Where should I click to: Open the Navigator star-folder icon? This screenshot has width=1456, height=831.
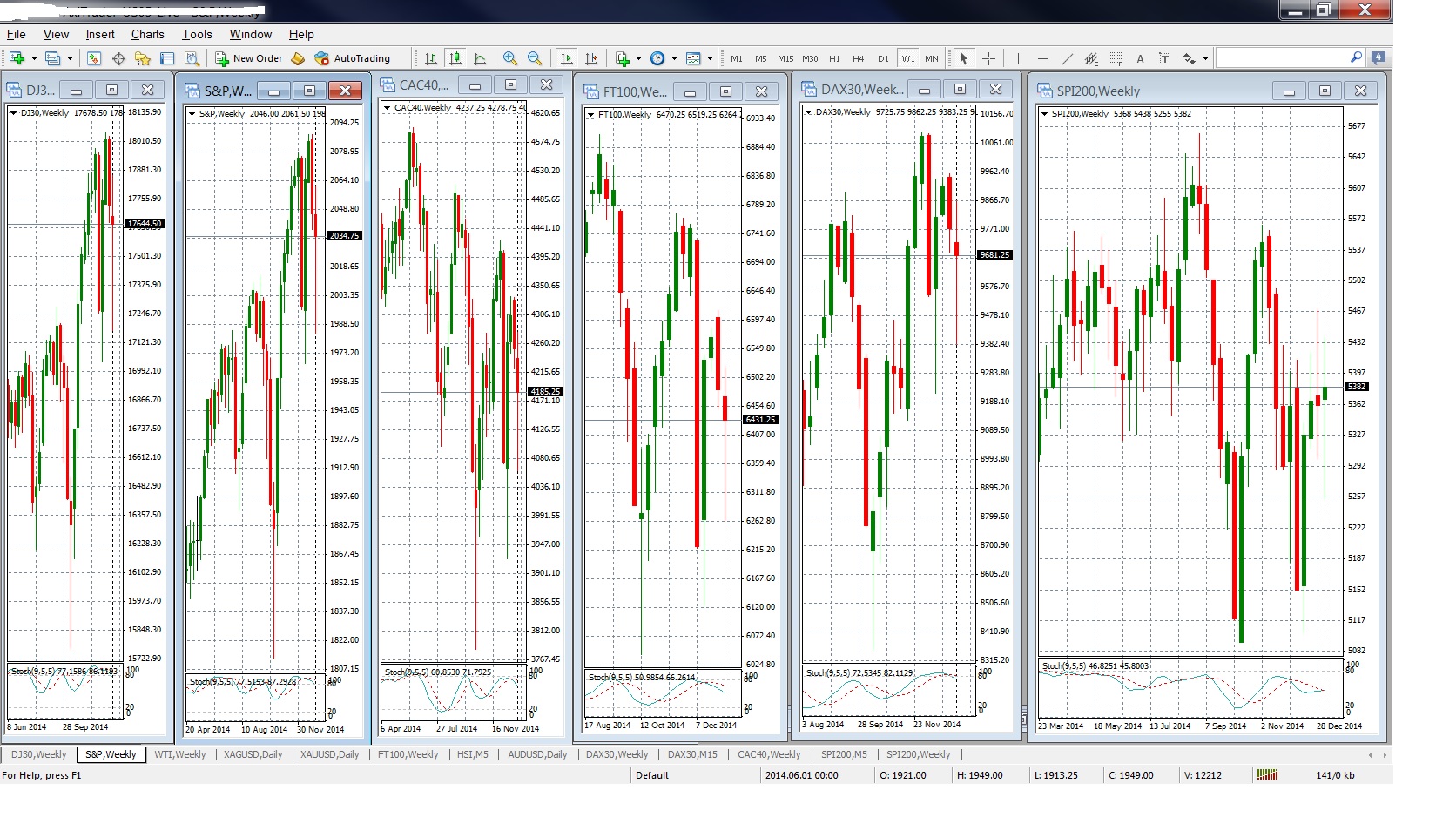143,58
